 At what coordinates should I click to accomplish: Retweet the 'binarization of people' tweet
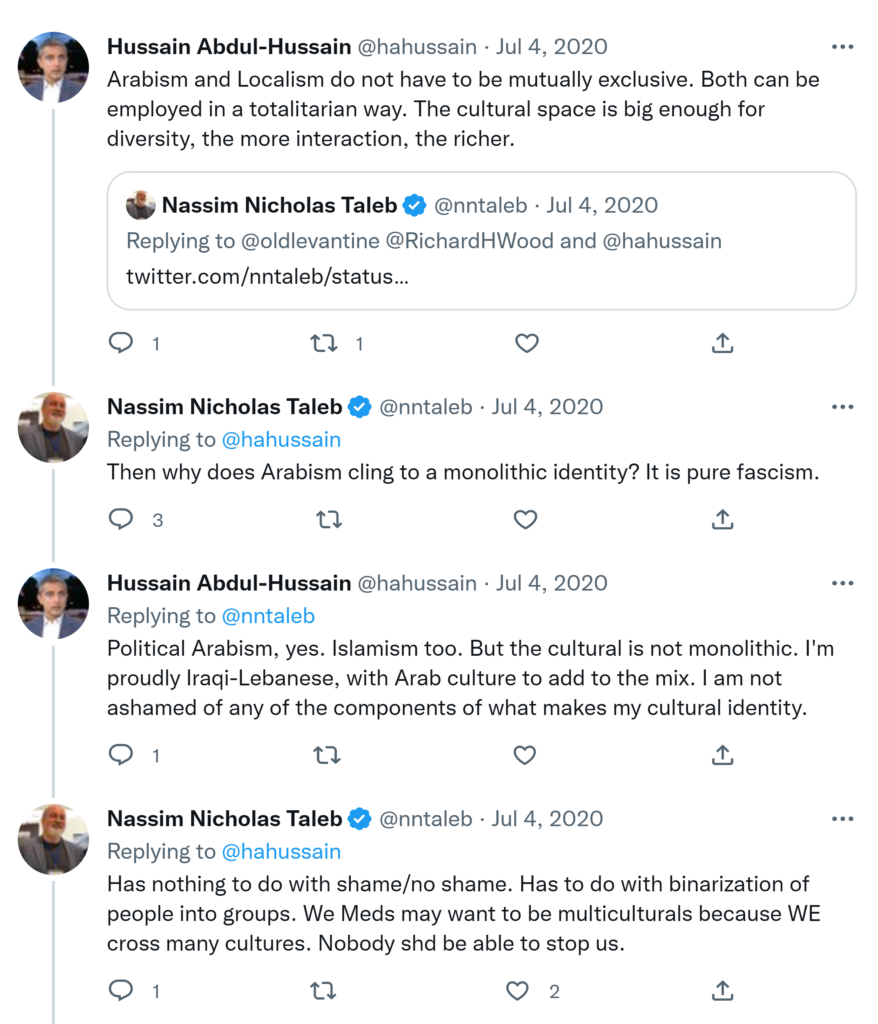[x=323, y=991]
